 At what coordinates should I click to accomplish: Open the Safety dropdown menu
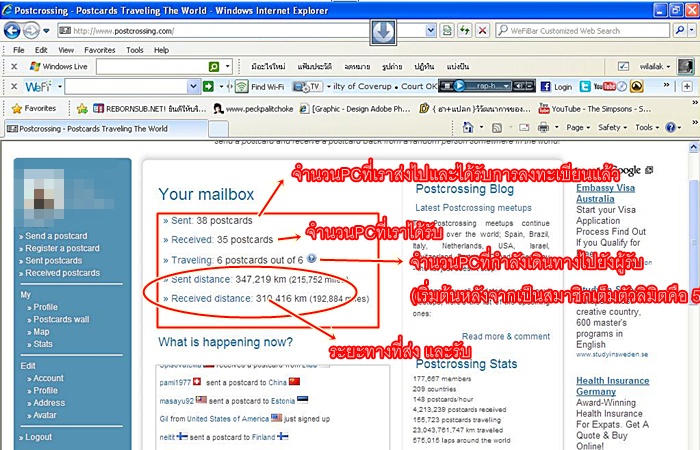tap(612, 128)
